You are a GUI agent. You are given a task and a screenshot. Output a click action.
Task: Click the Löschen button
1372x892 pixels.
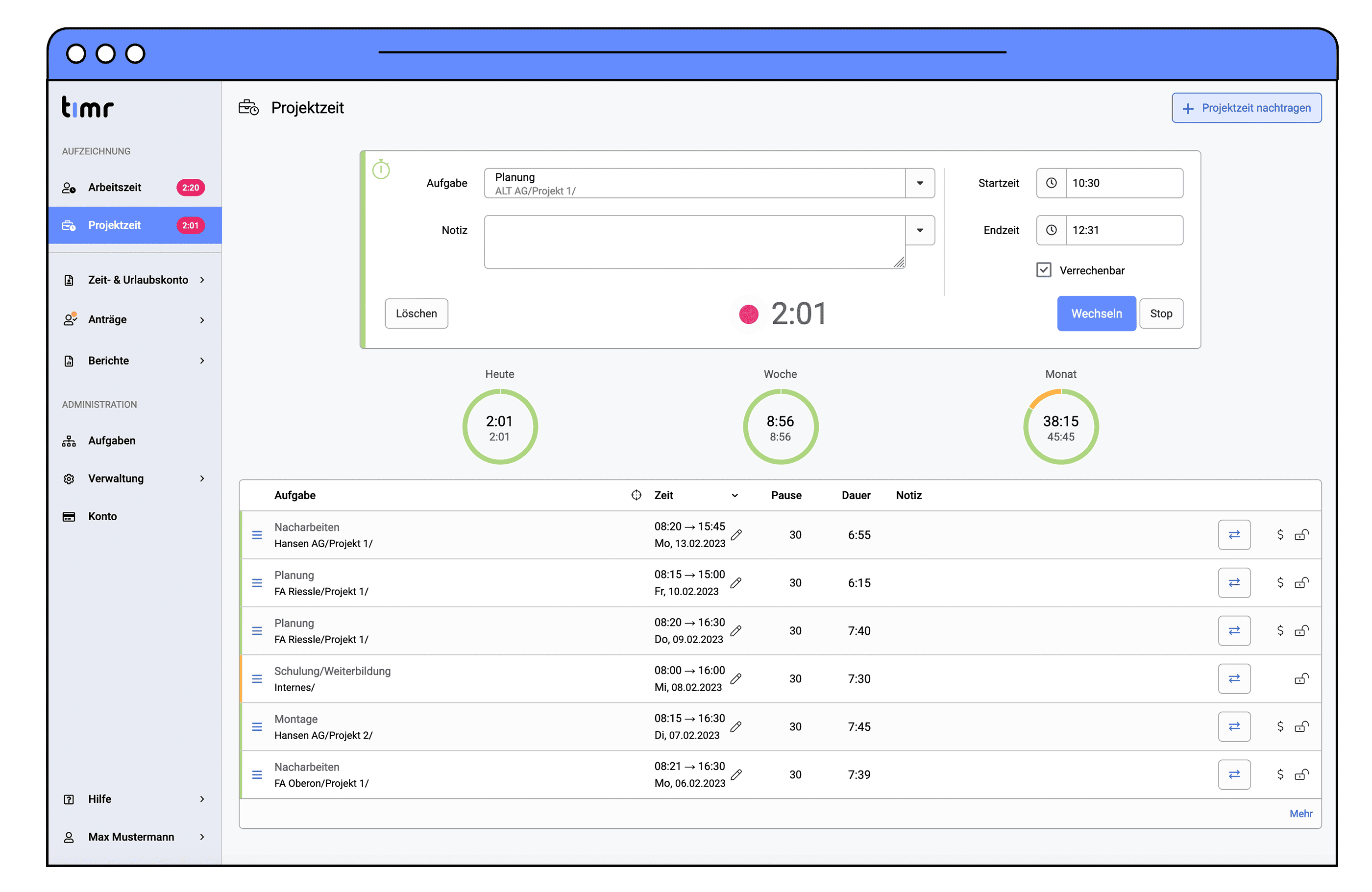tap(416, 313)
